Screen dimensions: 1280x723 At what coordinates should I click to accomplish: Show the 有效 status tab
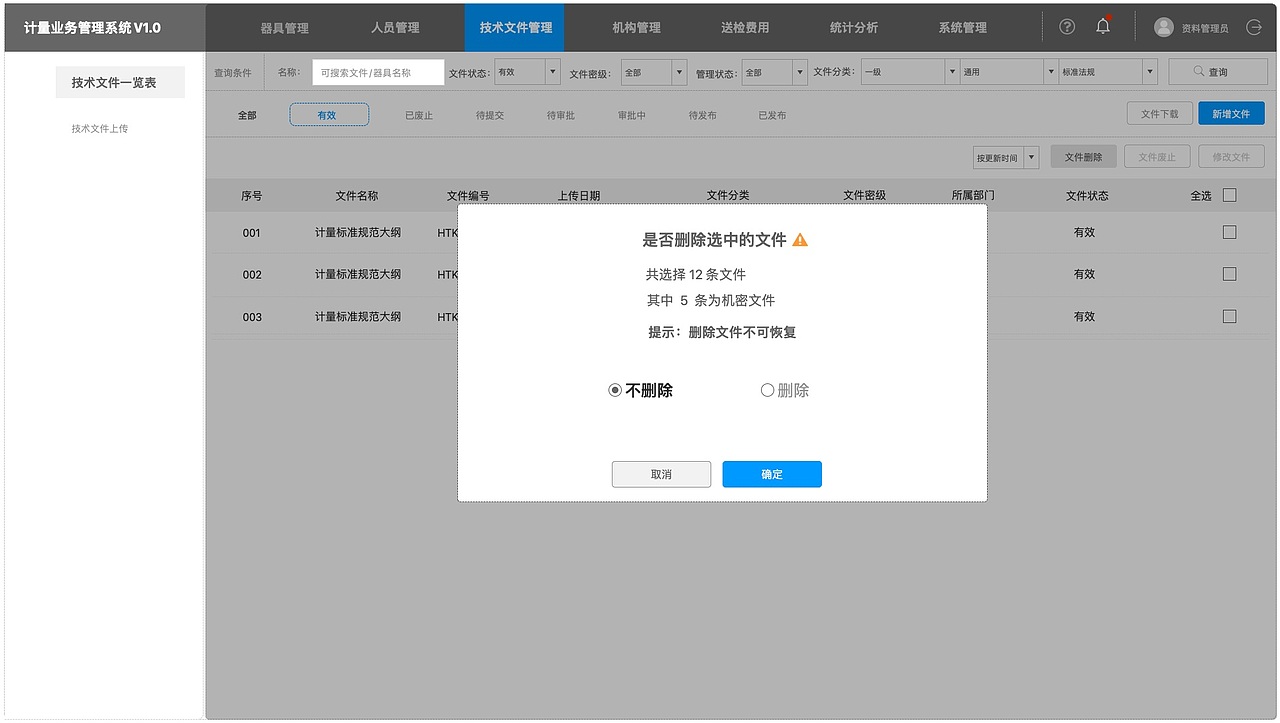[329, 115]
